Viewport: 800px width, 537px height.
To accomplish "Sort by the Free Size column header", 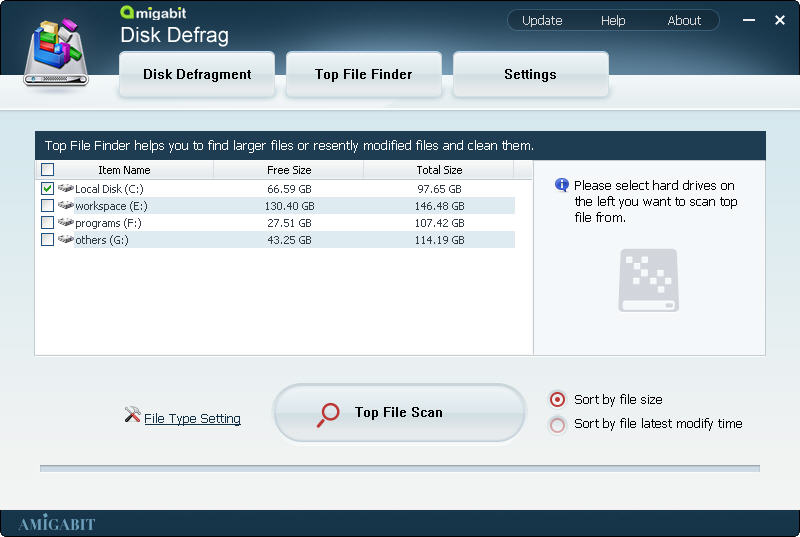I will click(x=289, y=170).
